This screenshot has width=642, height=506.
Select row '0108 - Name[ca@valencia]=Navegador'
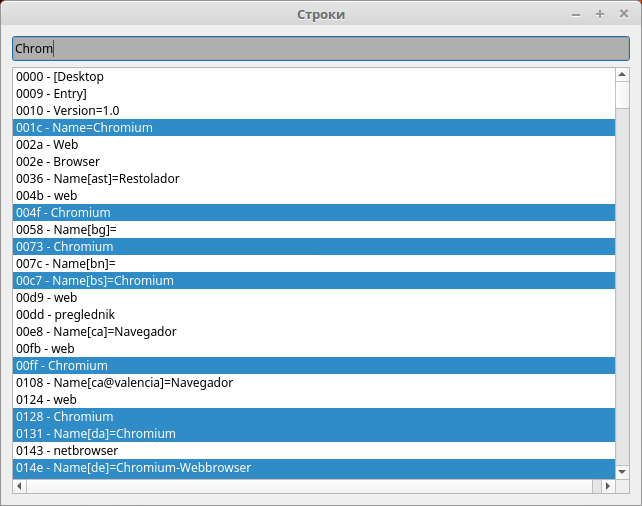pyautogui.click(x=314, y=382)
